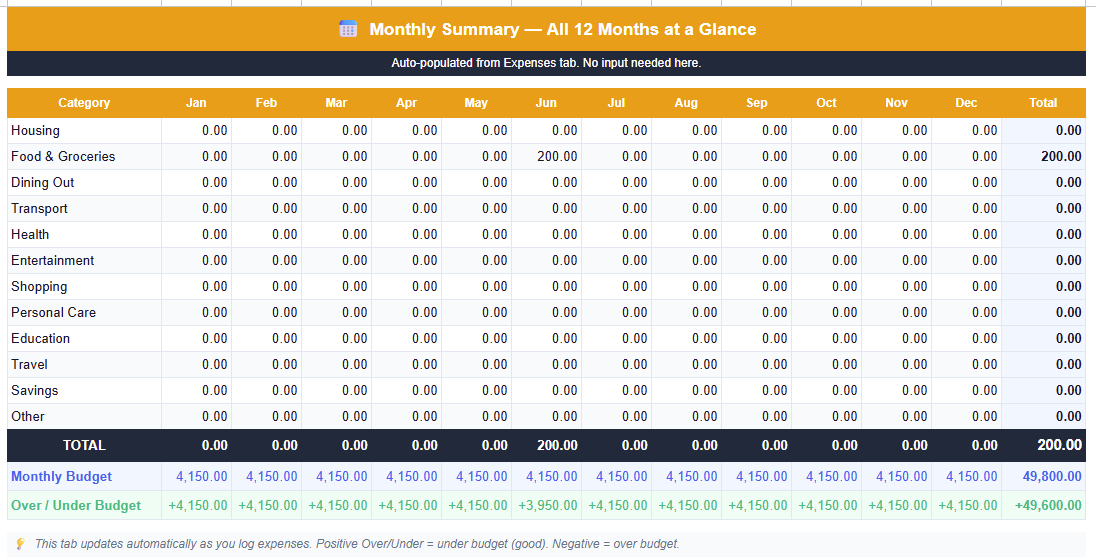Click the Education category cell
Screen dimensions: 1096x558
point(84,338)
